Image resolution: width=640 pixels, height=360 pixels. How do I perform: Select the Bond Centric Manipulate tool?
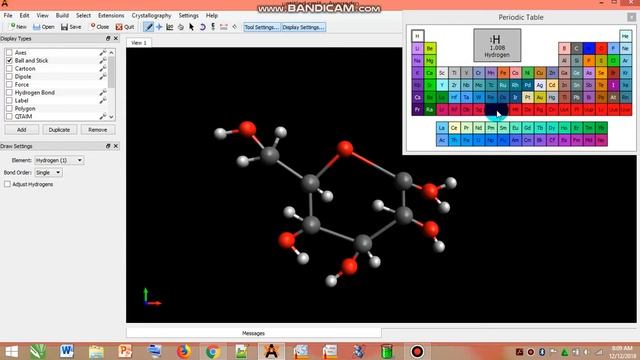[x=170, y=27]
